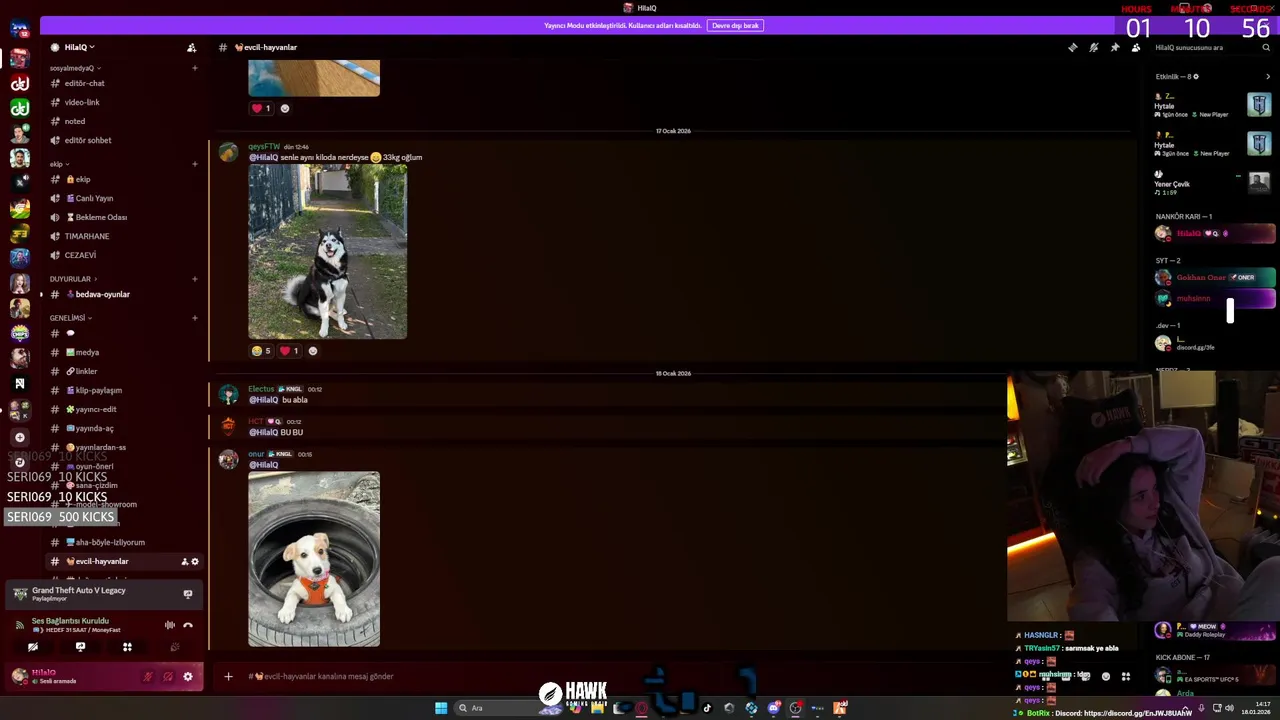
Task: Create invite for evcil-hayvanlar channel
Action: click(x=184, y=562)
